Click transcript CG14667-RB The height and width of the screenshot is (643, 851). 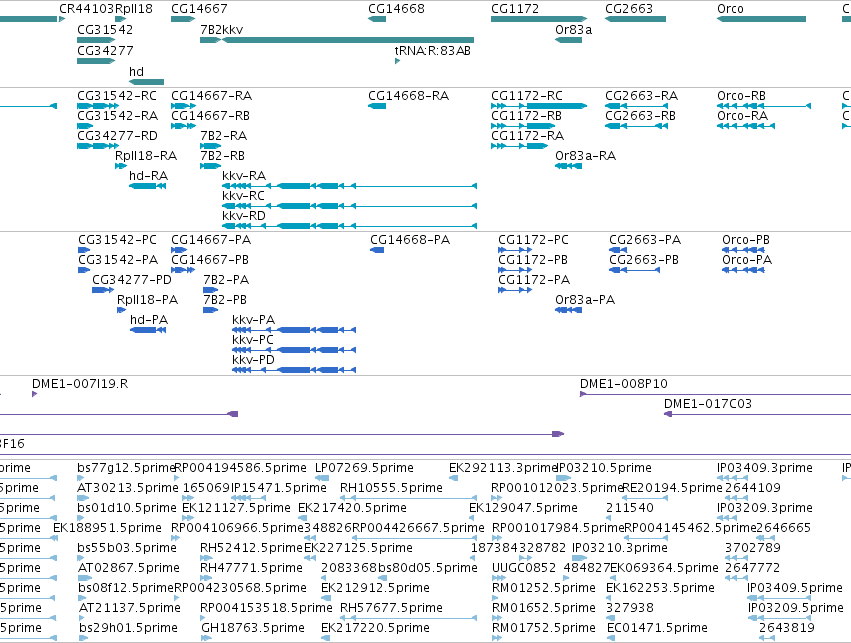[183, 126]
